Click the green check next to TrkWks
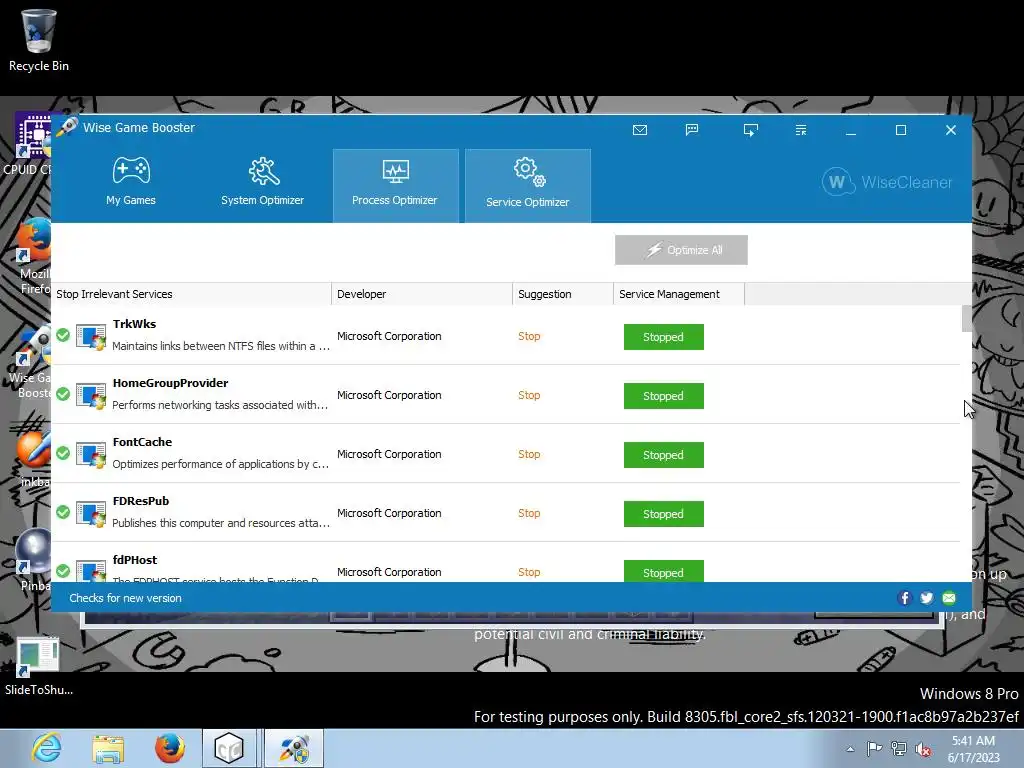Image resolution: width=1024 pixels, height=768 pixels. (63, 335)
